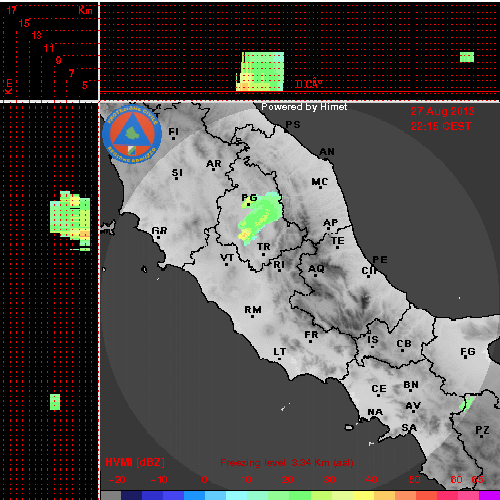Click the large radar echo near PG
Screen dimensions: 500x500
(x=260, y=218)
